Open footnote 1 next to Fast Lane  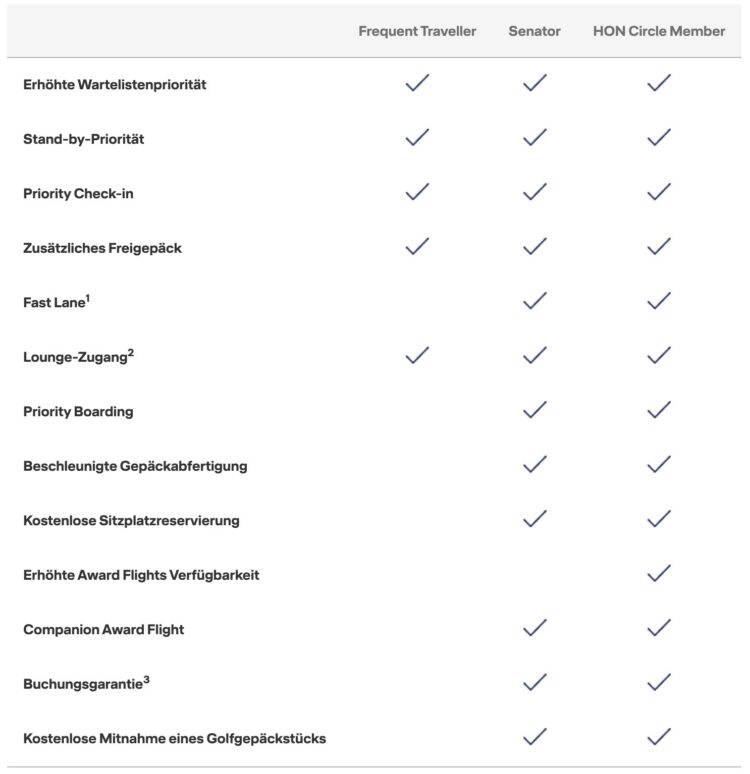pos(88,298)
